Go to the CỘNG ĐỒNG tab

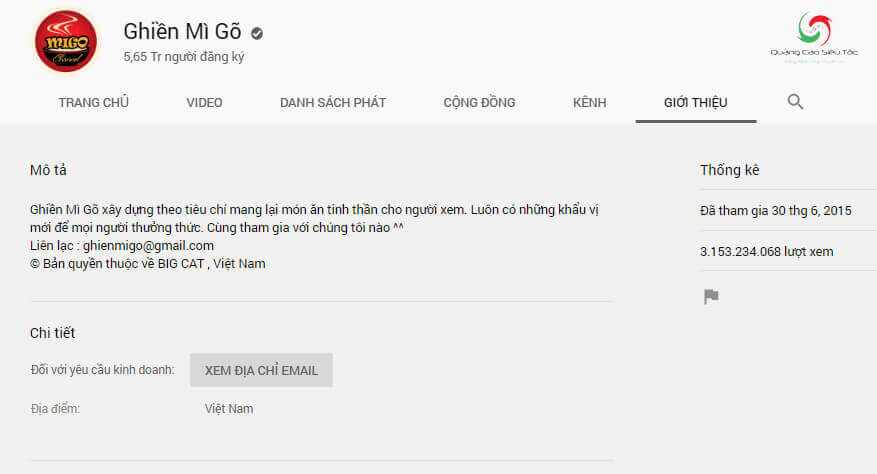click(x=479, y=103)
